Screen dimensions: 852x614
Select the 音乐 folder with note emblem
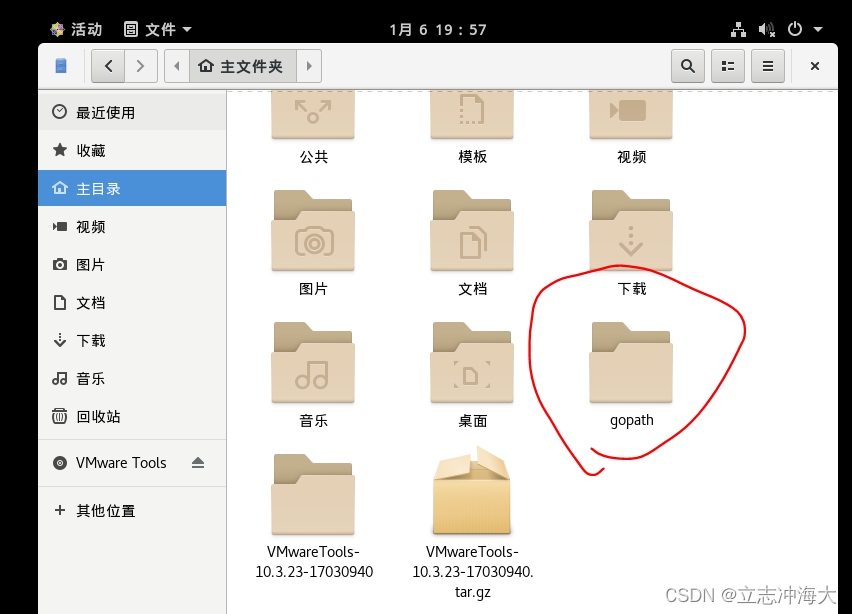(x=313, y=362)
